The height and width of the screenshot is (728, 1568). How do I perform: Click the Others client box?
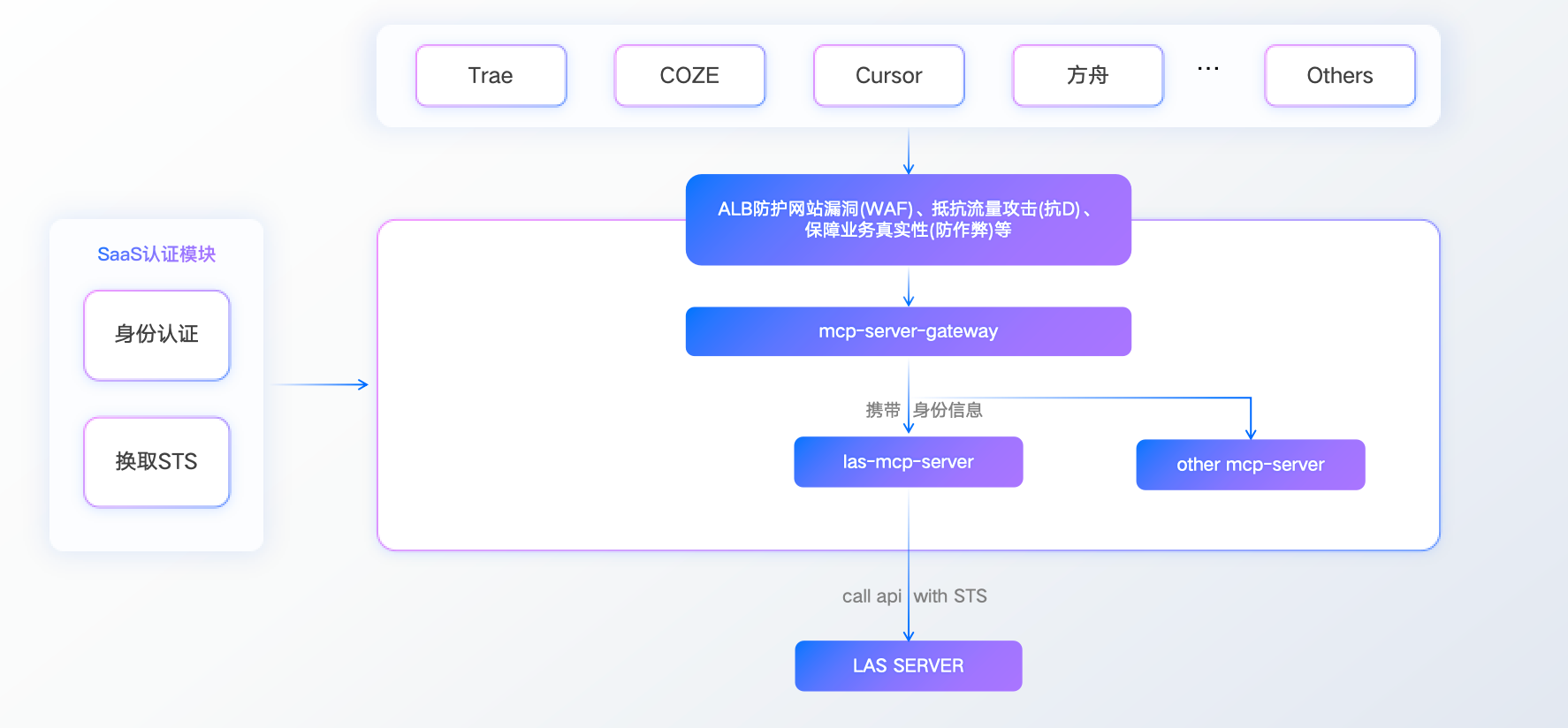pos(1340,76)
